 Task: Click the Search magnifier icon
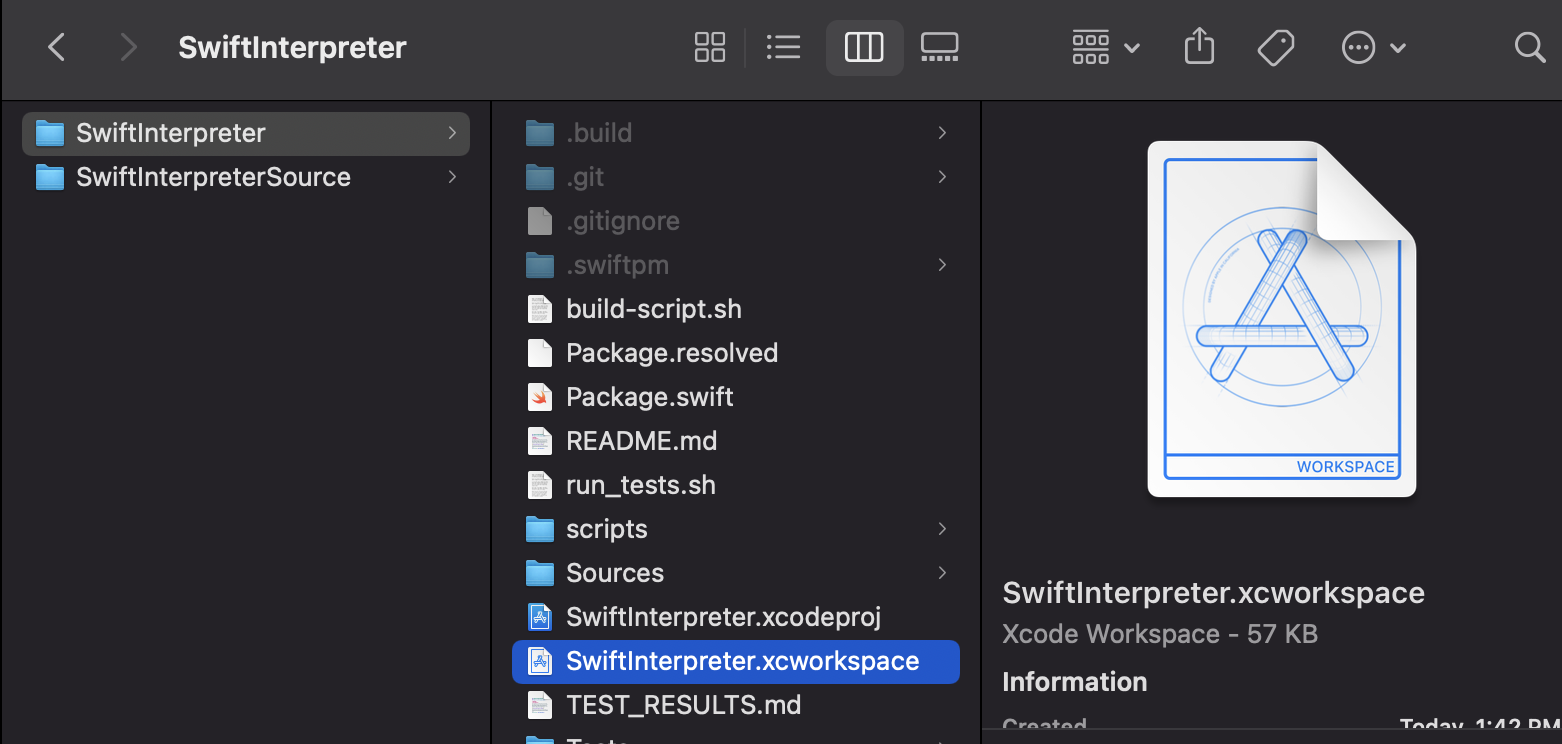pos(1530,47)
